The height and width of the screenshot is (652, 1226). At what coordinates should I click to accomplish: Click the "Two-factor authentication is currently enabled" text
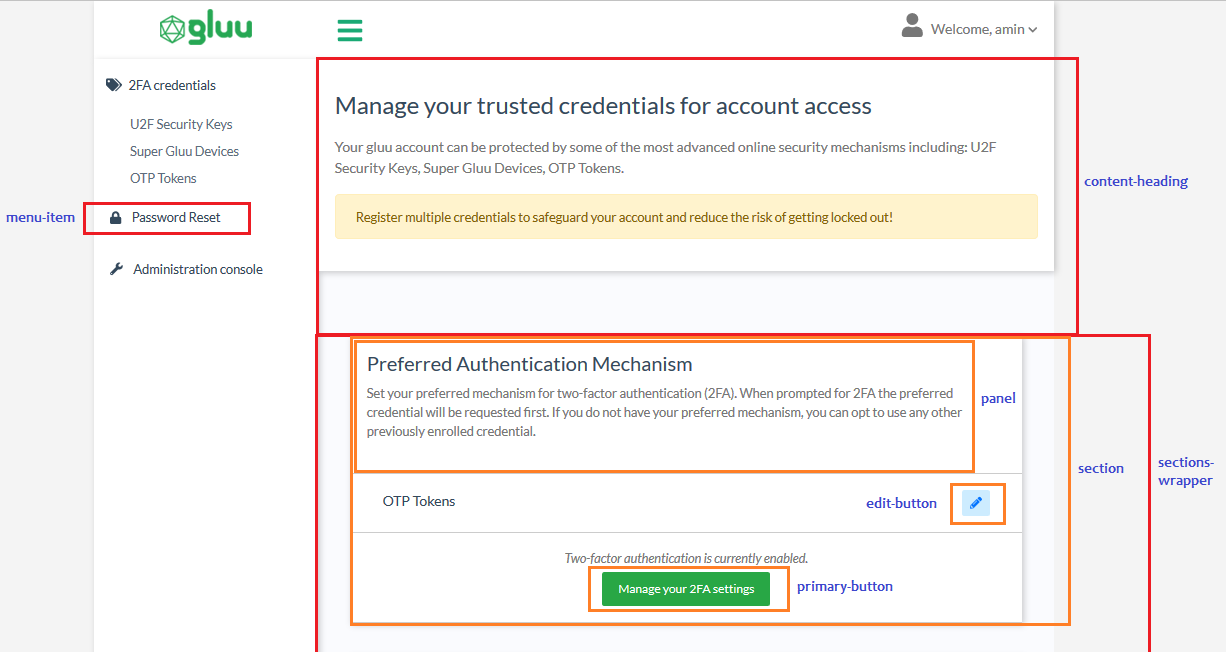coord(686,558)
